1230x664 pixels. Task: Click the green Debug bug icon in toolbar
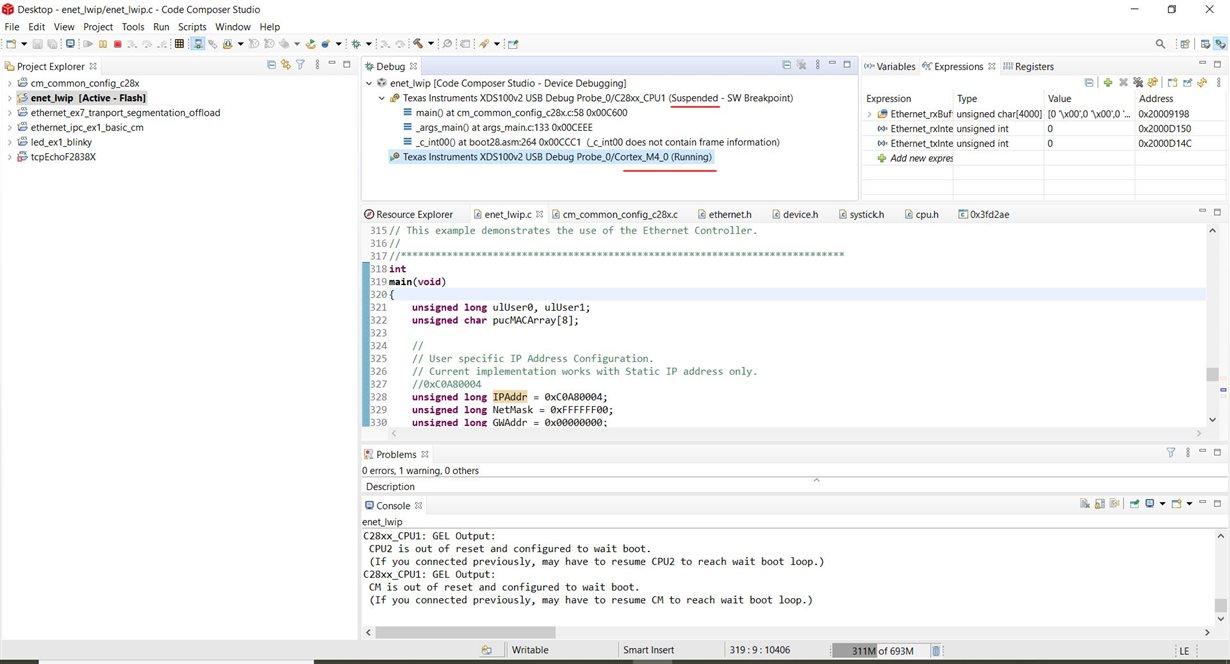click(x=355, y=44)
